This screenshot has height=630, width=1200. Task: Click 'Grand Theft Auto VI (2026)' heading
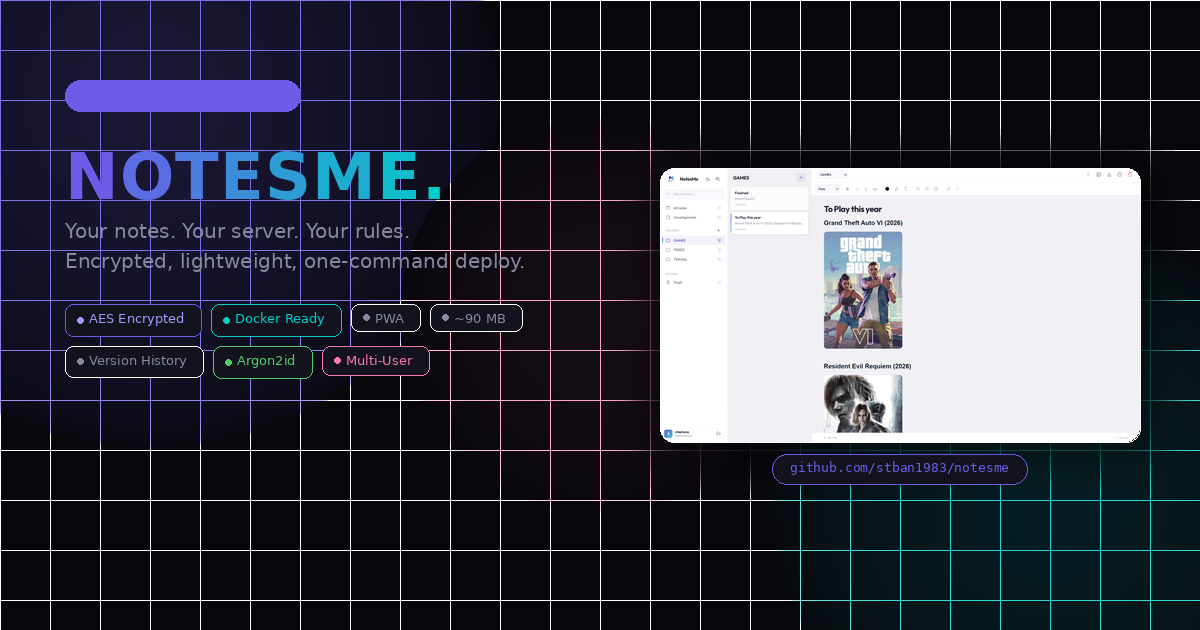863,223
